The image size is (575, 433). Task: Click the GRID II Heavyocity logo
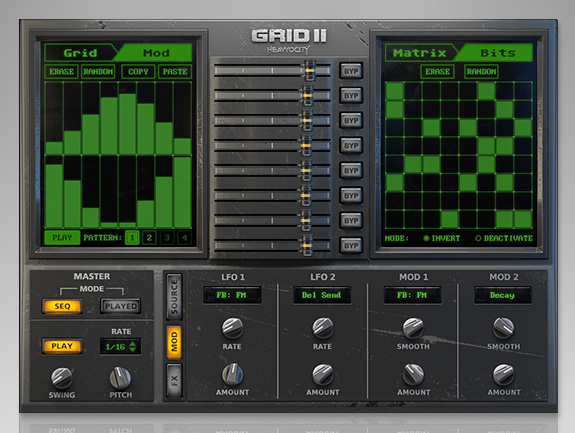pyautogui.click(x=289, y=41)
